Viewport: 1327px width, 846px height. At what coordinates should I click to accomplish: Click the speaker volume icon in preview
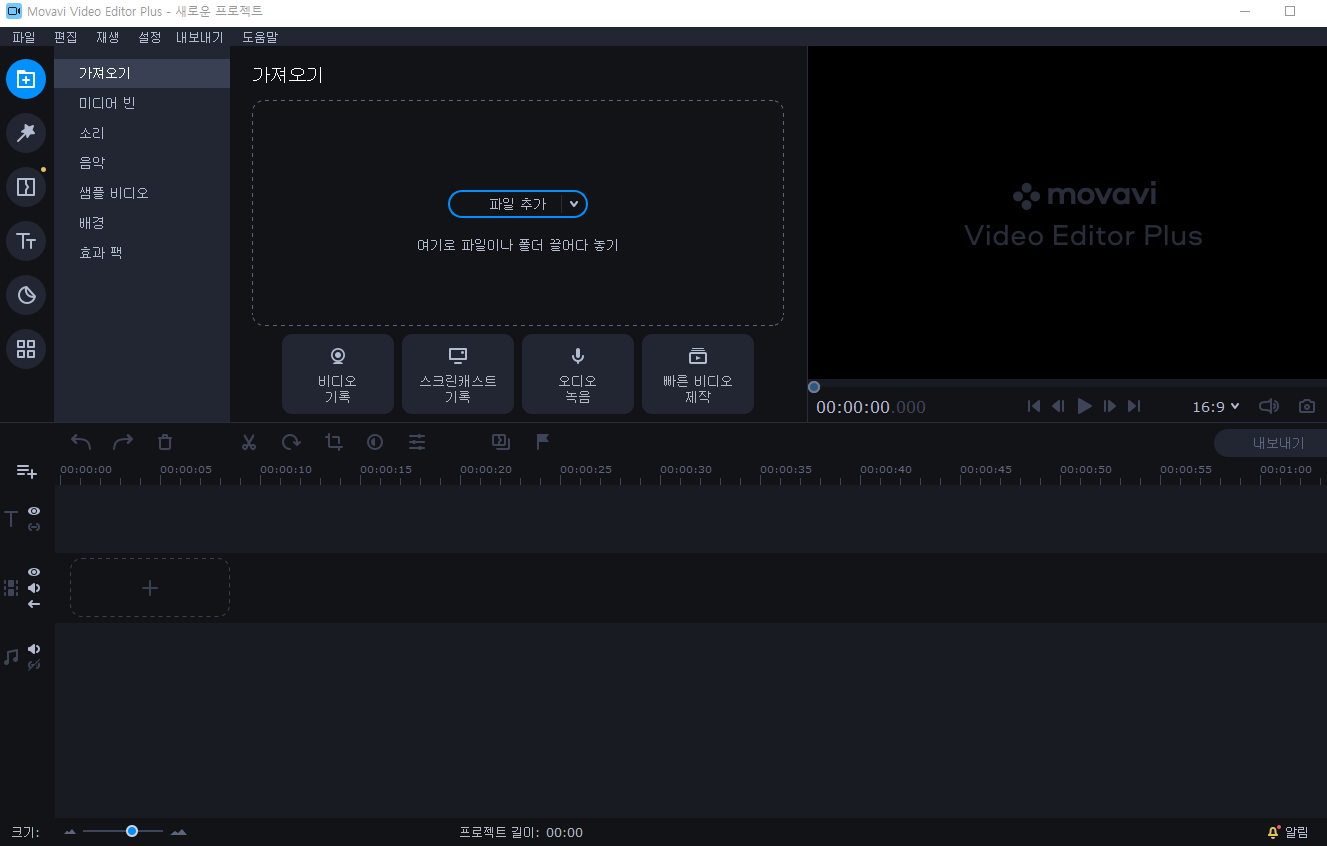(x=1268, y=407)
